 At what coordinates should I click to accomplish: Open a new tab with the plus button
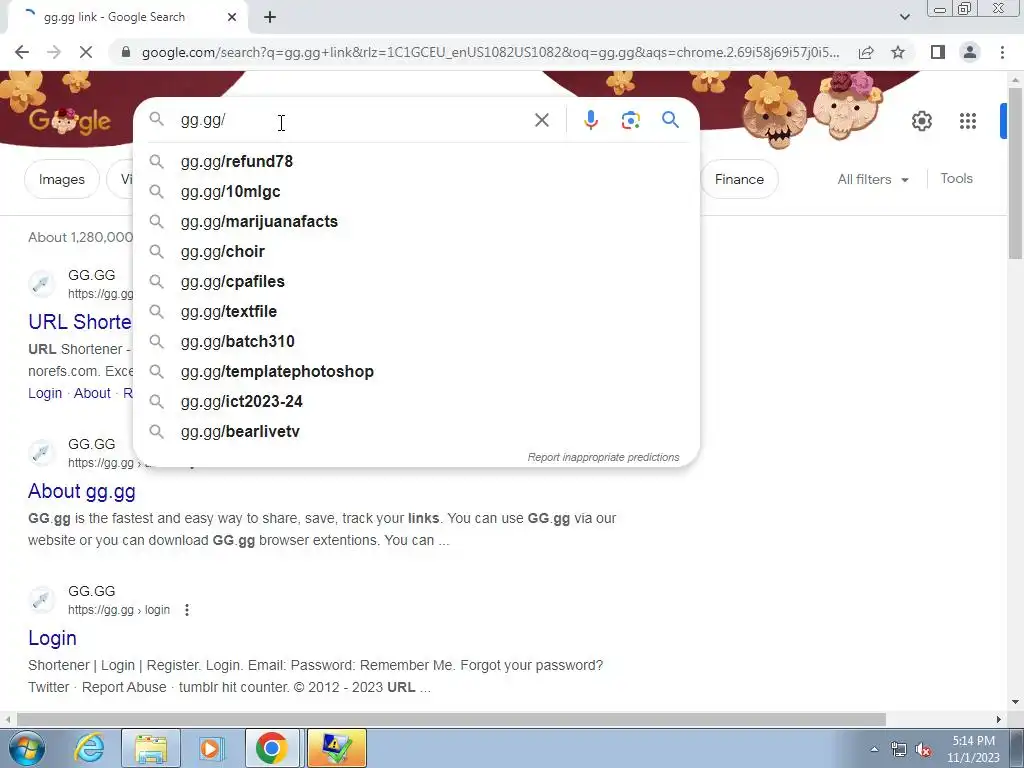(270, 17)
